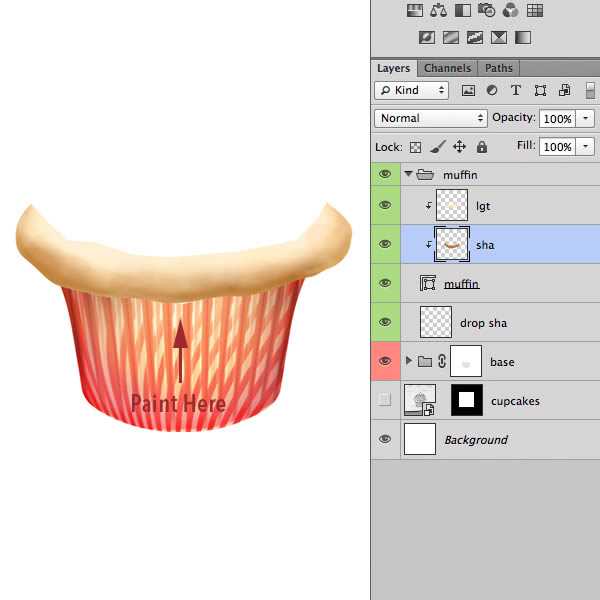
Task: Add a Channel Mixer adjustment
Action: point(511,11)
